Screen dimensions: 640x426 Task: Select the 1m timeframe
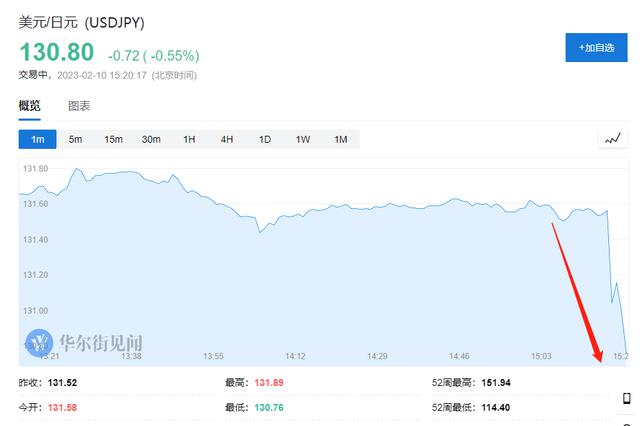point(38,139)
